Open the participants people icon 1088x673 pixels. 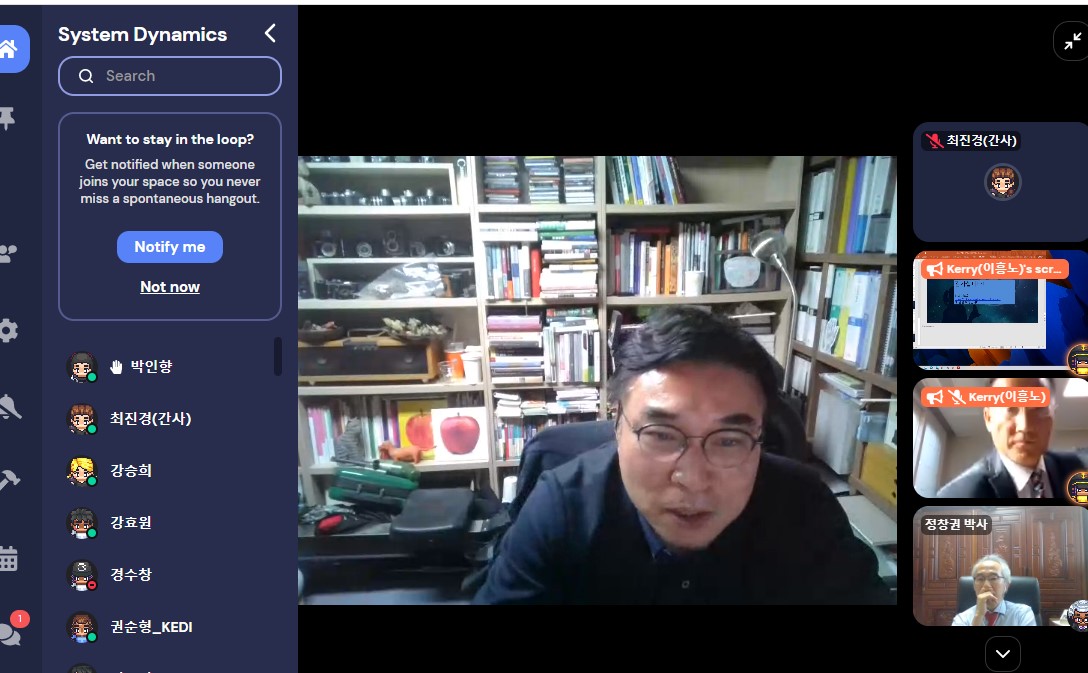[10, 254]
